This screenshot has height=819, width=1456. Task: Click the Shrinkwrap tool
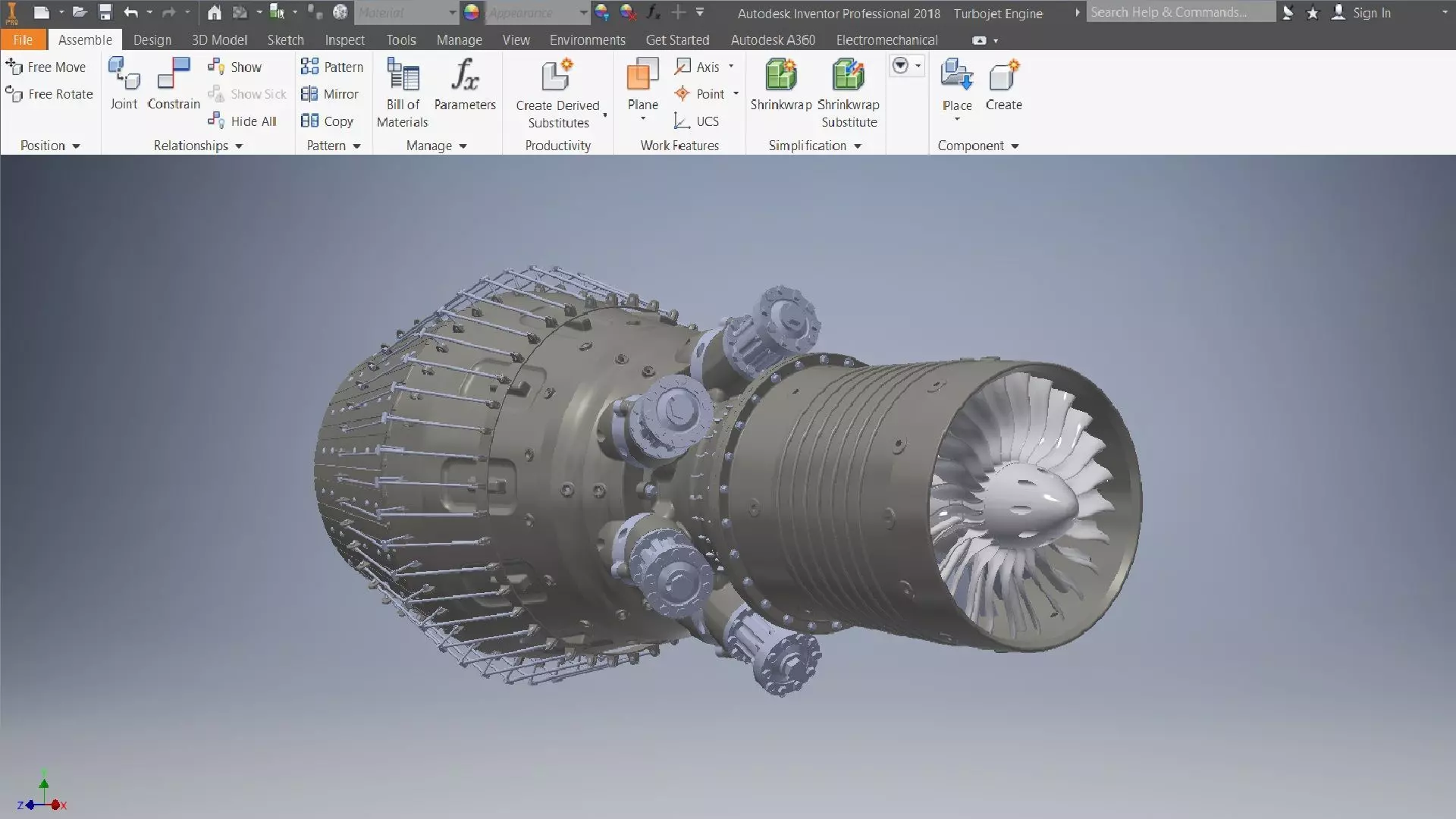[781, 84]
